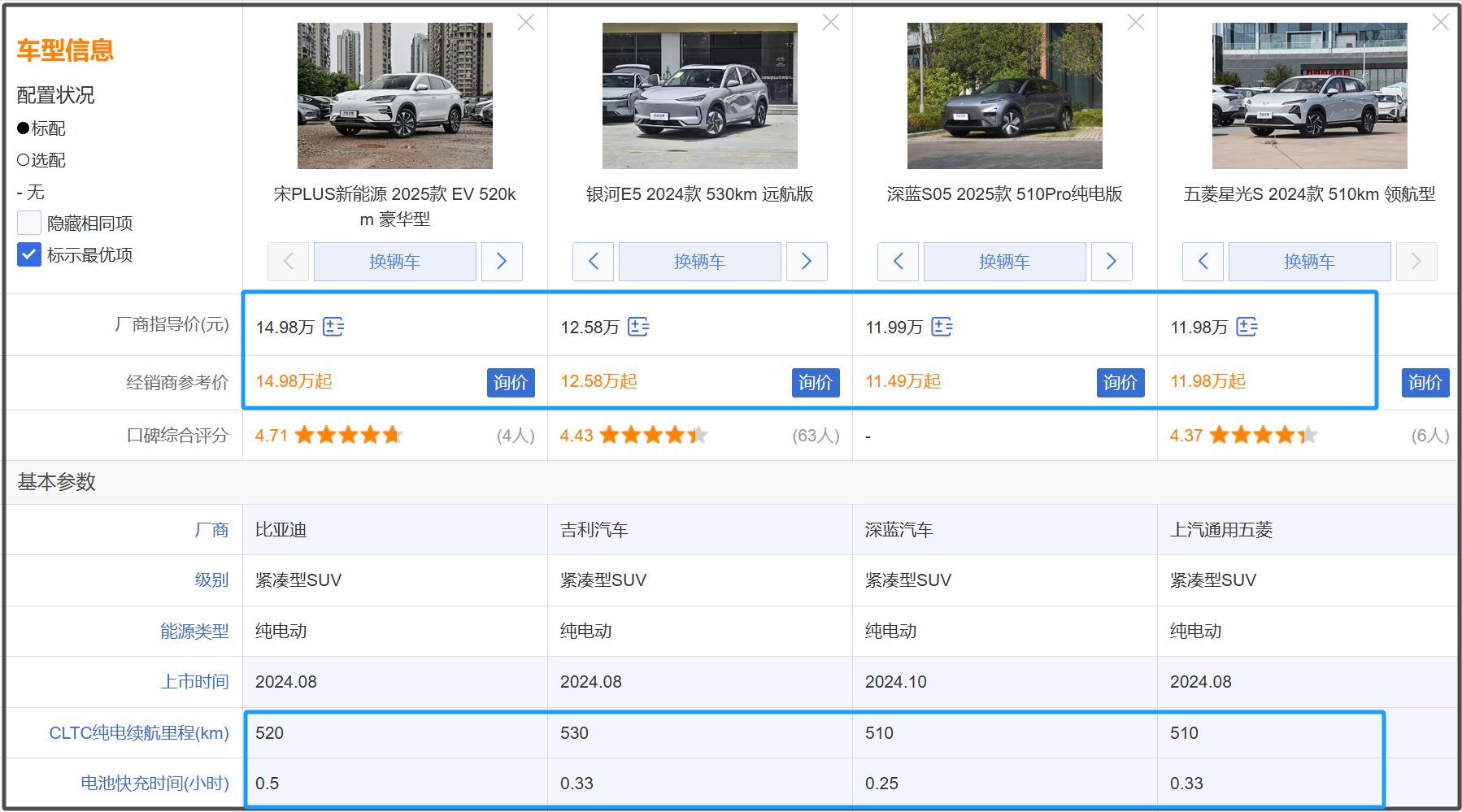Click 询价 button beside 11.49万起

[x=1120, y=383]
